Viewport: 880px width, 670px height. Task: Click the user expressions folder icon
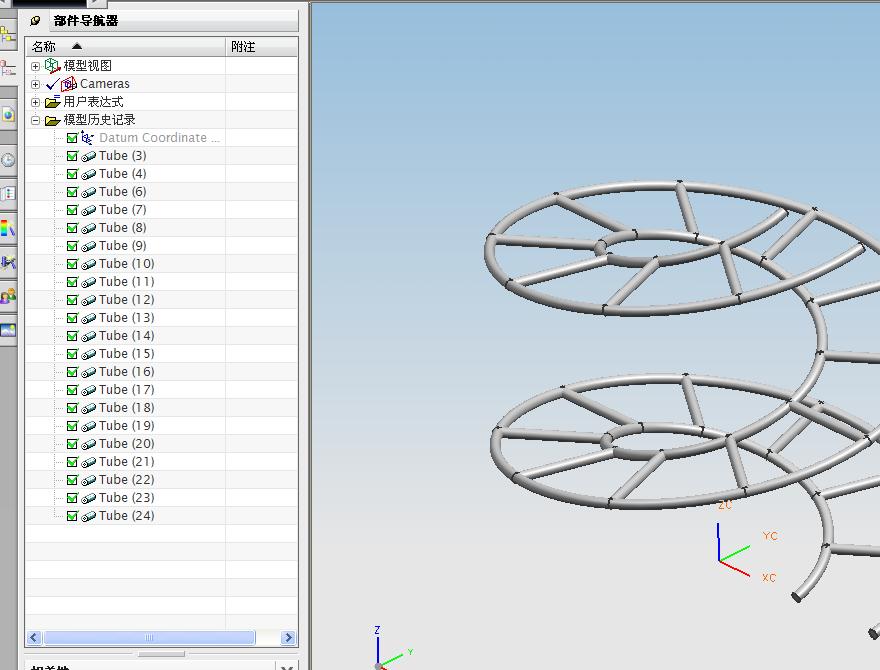52,102
